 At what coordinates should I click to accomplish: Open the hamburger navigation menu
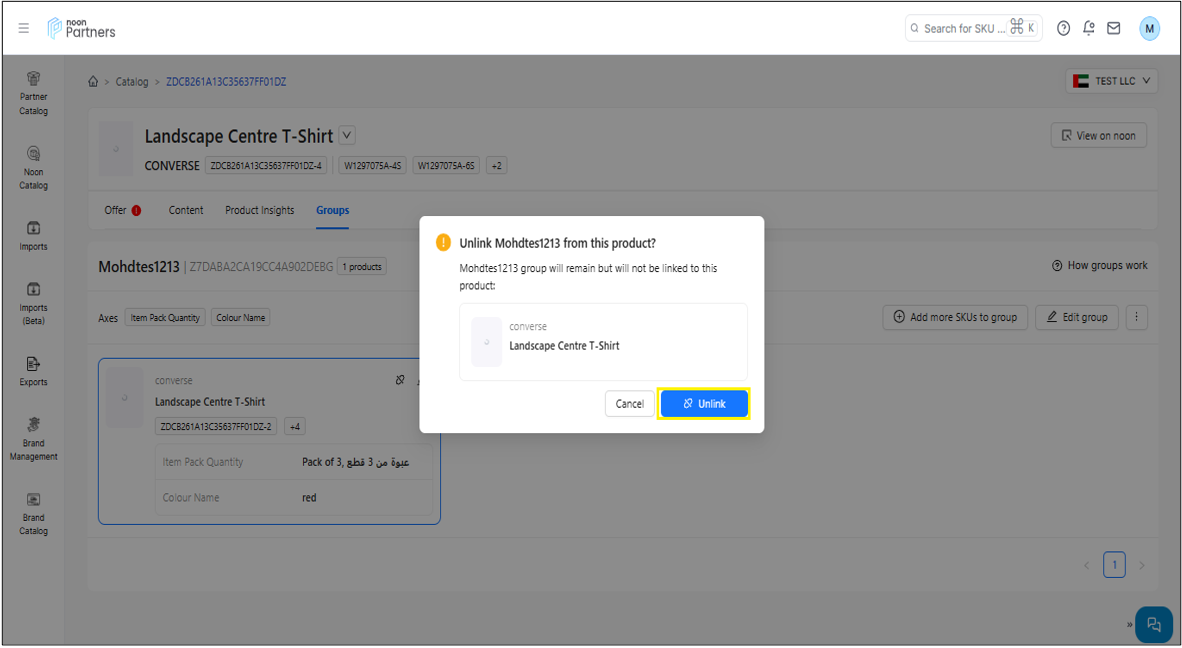pyautogui.click(x=24, y=28)
